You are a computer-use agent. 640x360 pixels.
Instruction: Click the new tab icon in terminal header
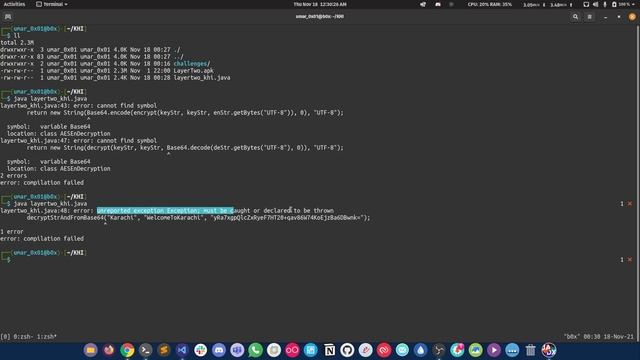[8, 17]
